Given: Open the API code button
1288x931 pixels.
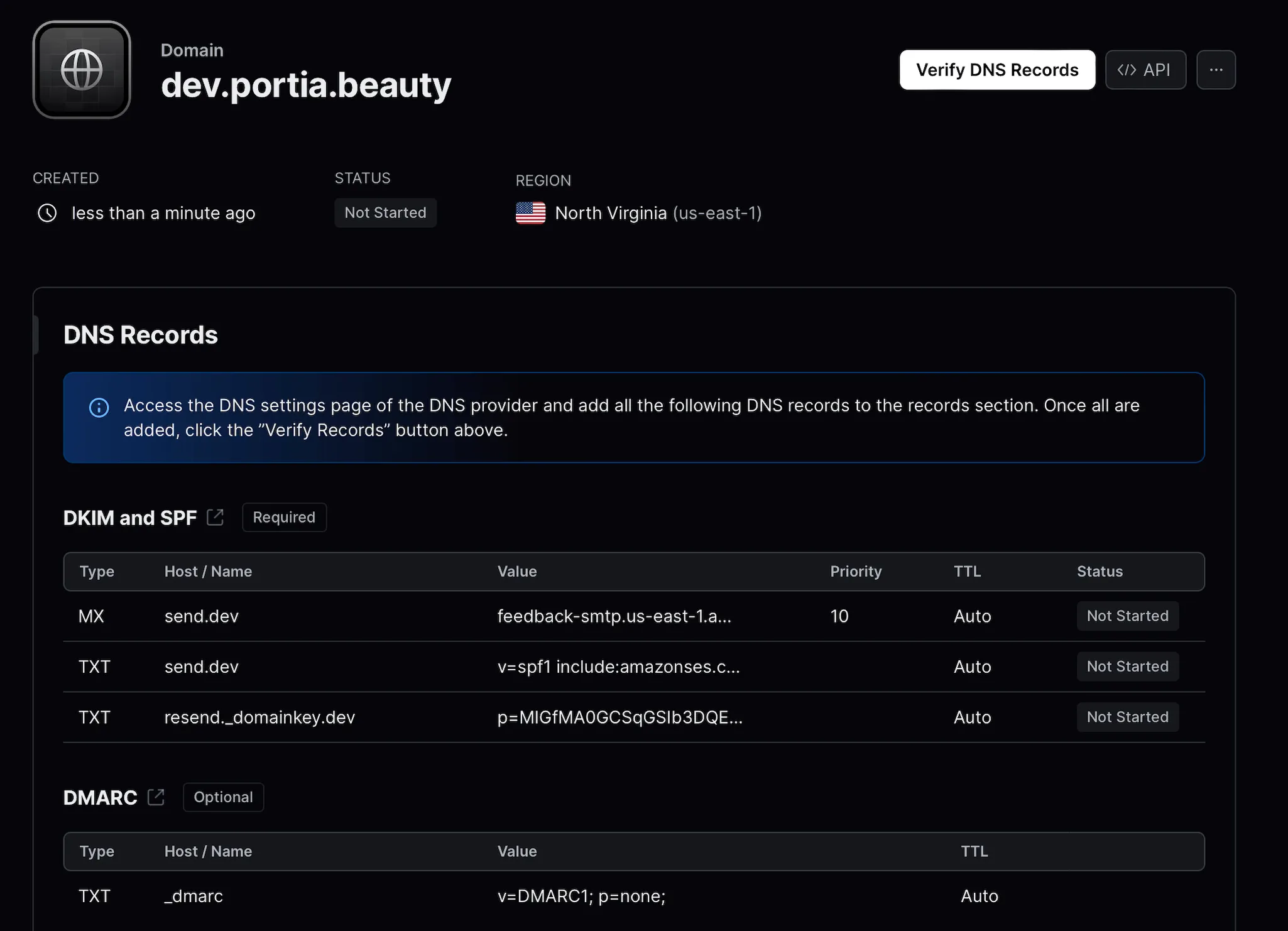Looking at the screenshot, I should (1145, 70).
